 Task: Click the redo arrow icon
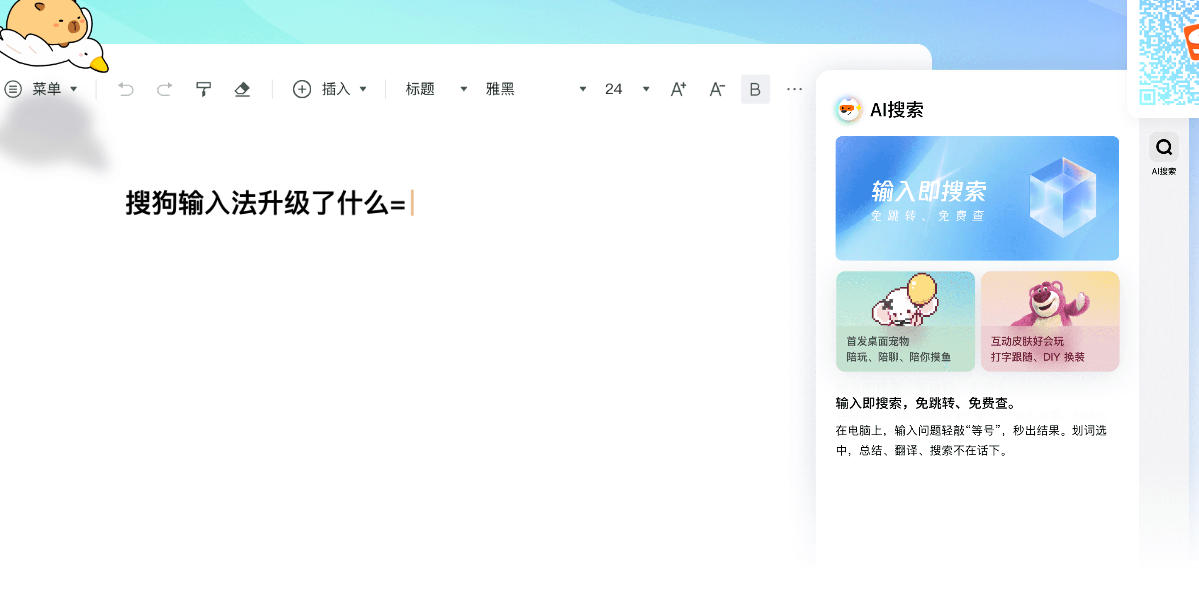click(164, 89)
